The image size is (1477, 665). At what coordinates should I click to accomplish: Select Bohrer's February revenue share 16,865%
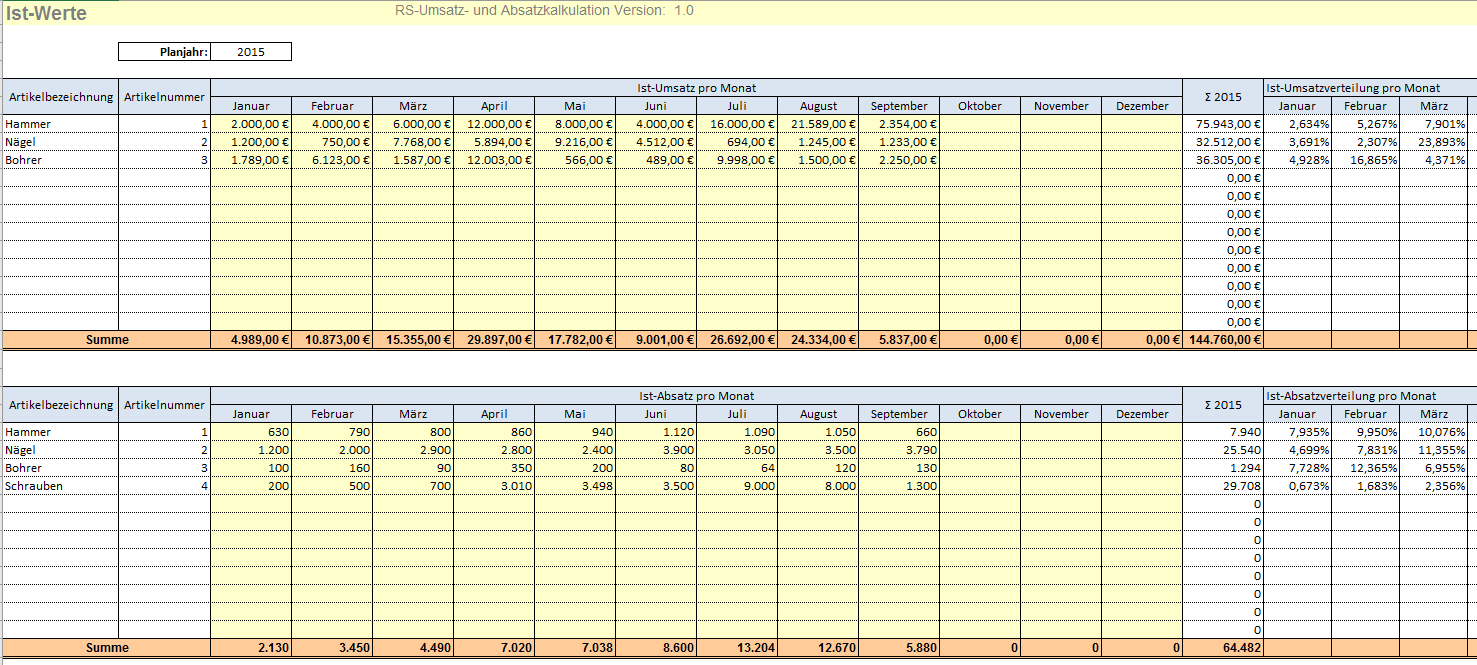1365,160
